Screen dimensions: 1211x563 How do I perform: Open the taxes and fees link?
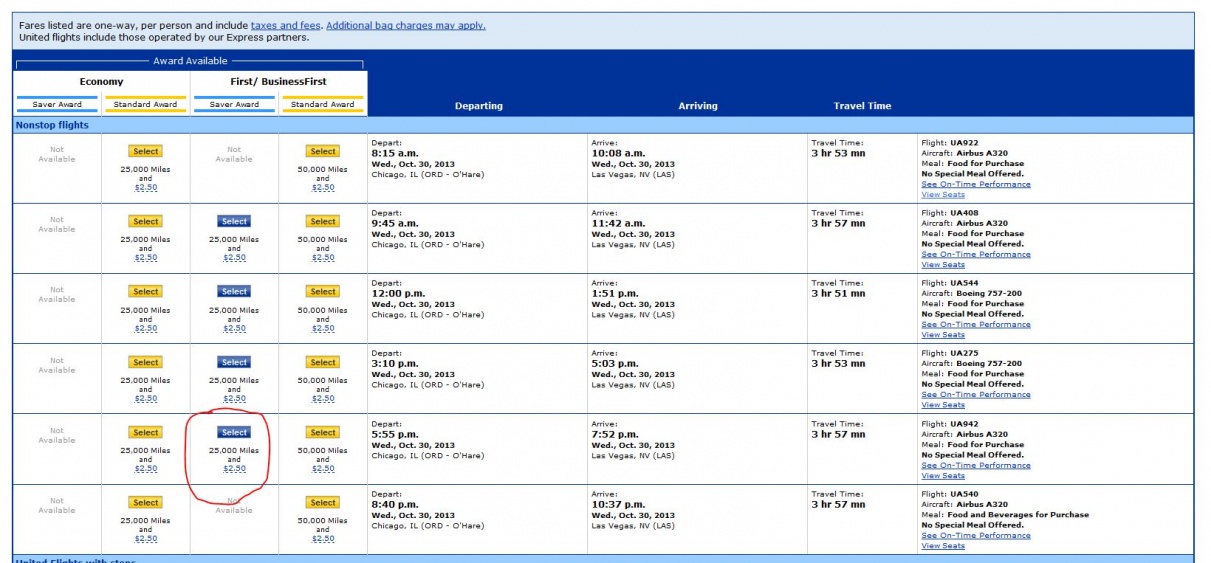pos(285,25)
